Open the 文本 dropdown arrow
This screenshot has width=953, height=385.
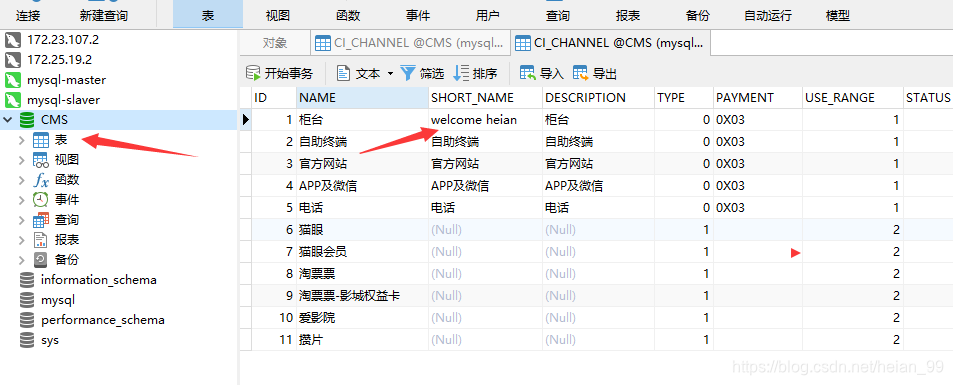pyautogui.click(x=390, y=74)
